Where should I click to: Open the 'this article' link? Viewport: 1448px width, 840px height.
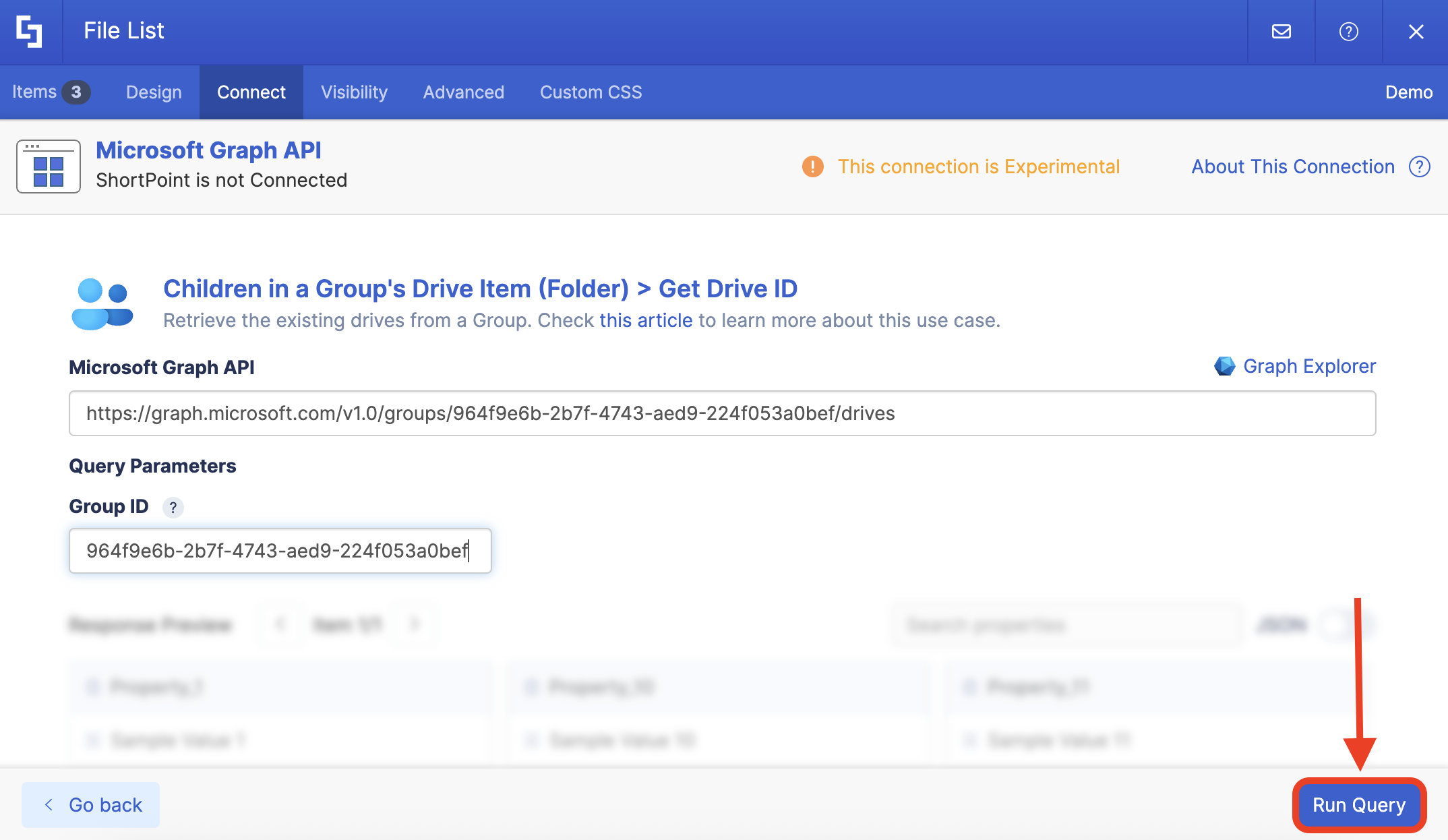[646, 320]
